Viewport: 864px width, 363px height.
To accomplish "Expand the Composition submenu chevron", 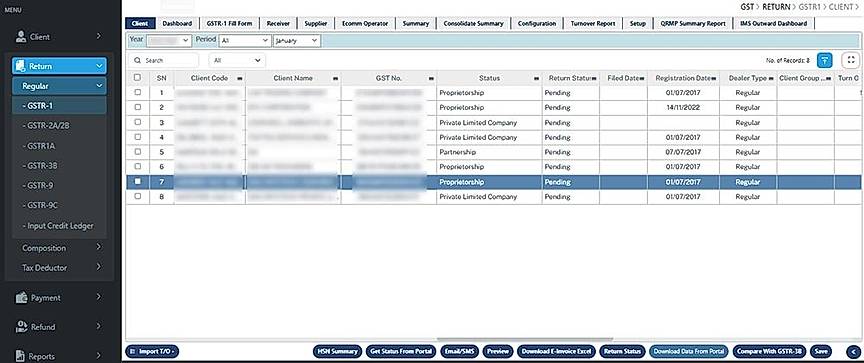I will 99,247.
